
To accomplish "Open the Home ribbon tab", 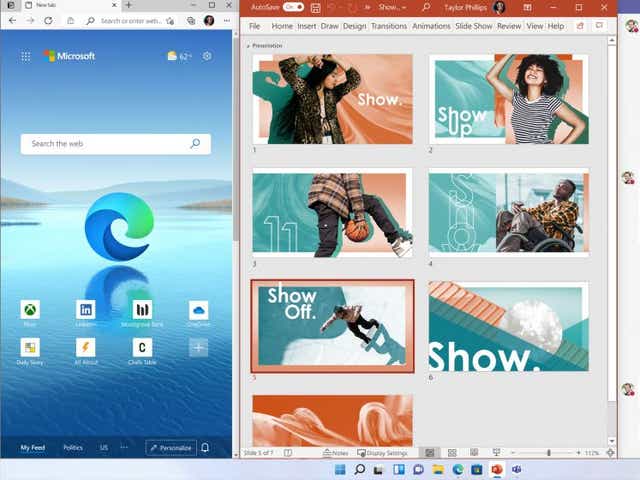I will [282, 26].
